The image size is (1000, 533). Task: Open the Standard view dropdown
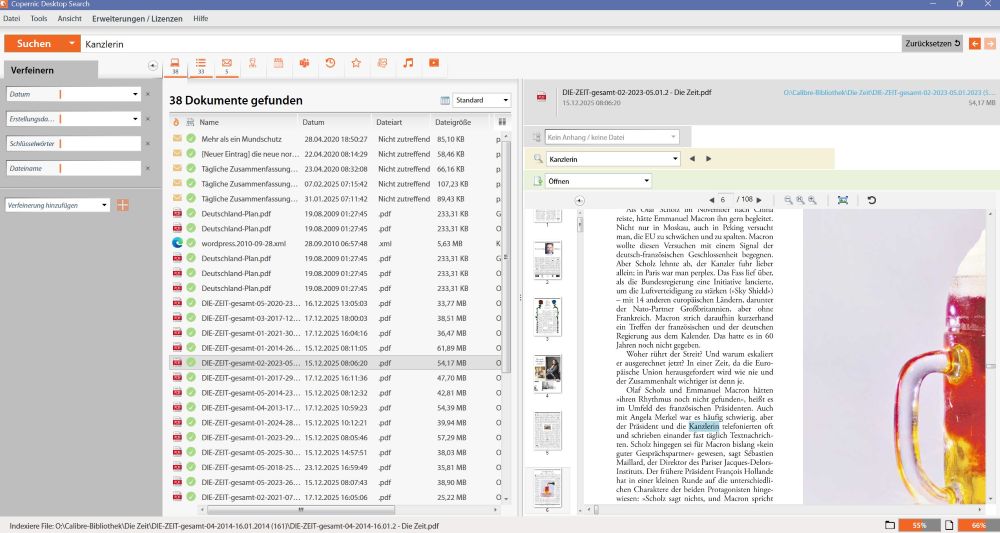coord(506,100)
